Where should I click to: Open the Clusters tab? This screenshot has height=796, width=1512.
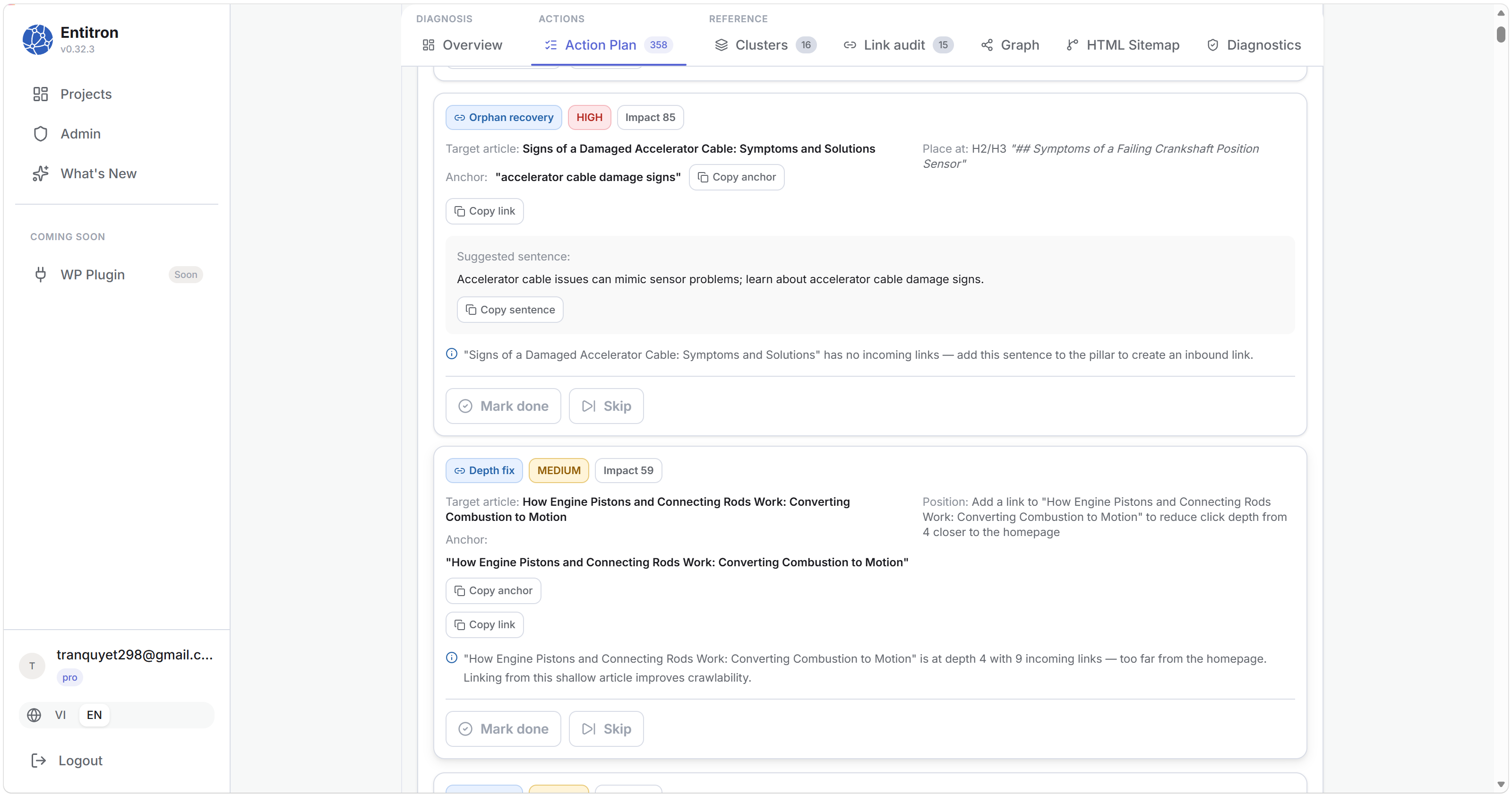point(765,44)
